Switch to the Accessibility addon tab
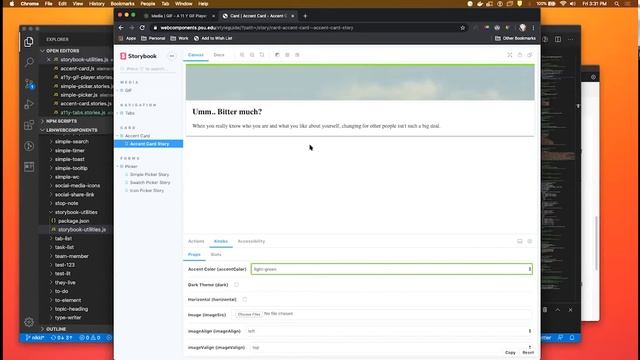This screenshot has height=360, width=640. coord(251,241)
